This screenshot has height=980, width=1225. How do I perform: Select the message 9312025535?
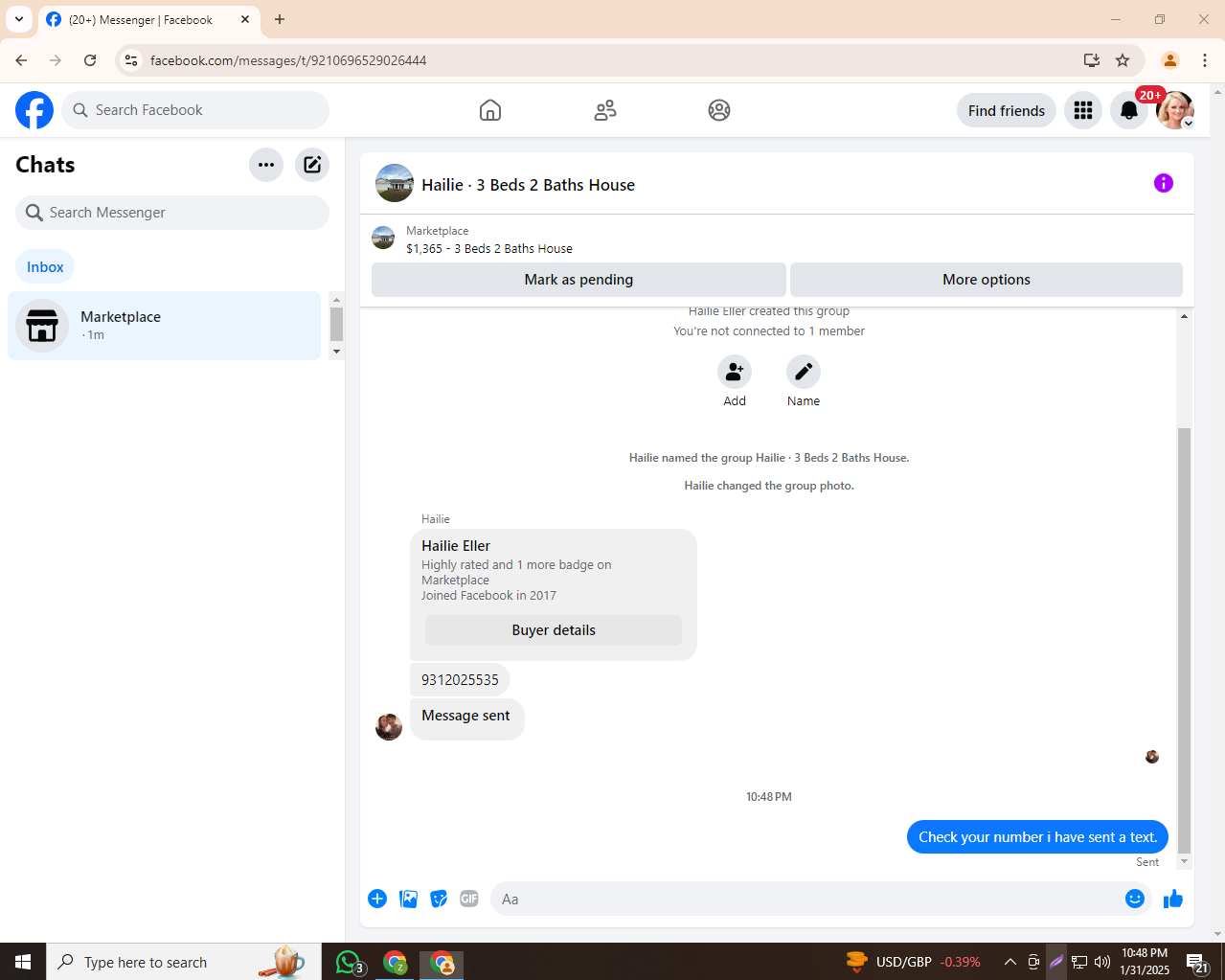pyautogui.click(x=460, y=680)
